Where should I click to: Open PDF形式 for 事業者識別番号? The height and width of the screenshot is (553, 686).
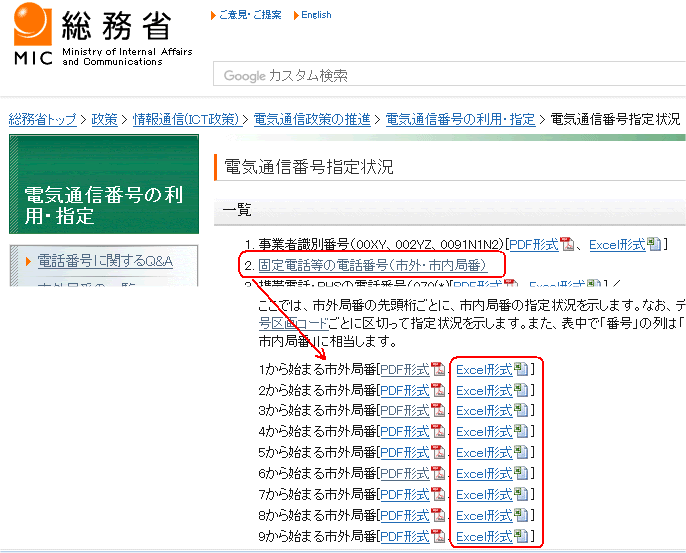point(534,244)
